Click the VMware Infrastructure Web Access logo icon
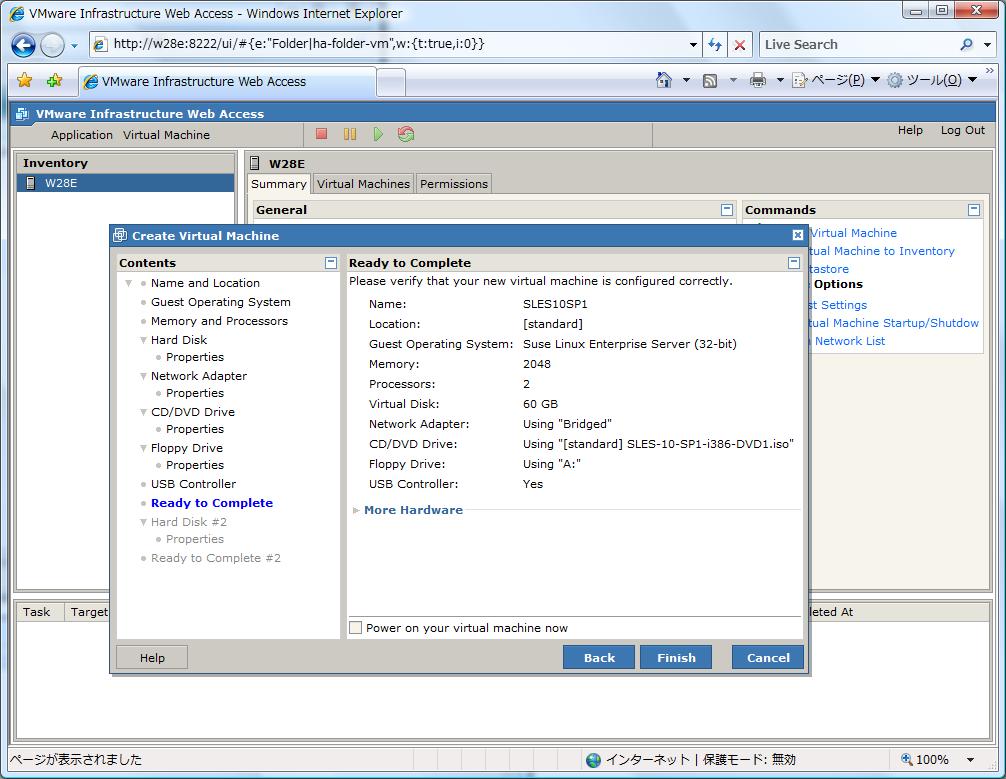This screenshot has height=779, width=1006. point(22,114)
